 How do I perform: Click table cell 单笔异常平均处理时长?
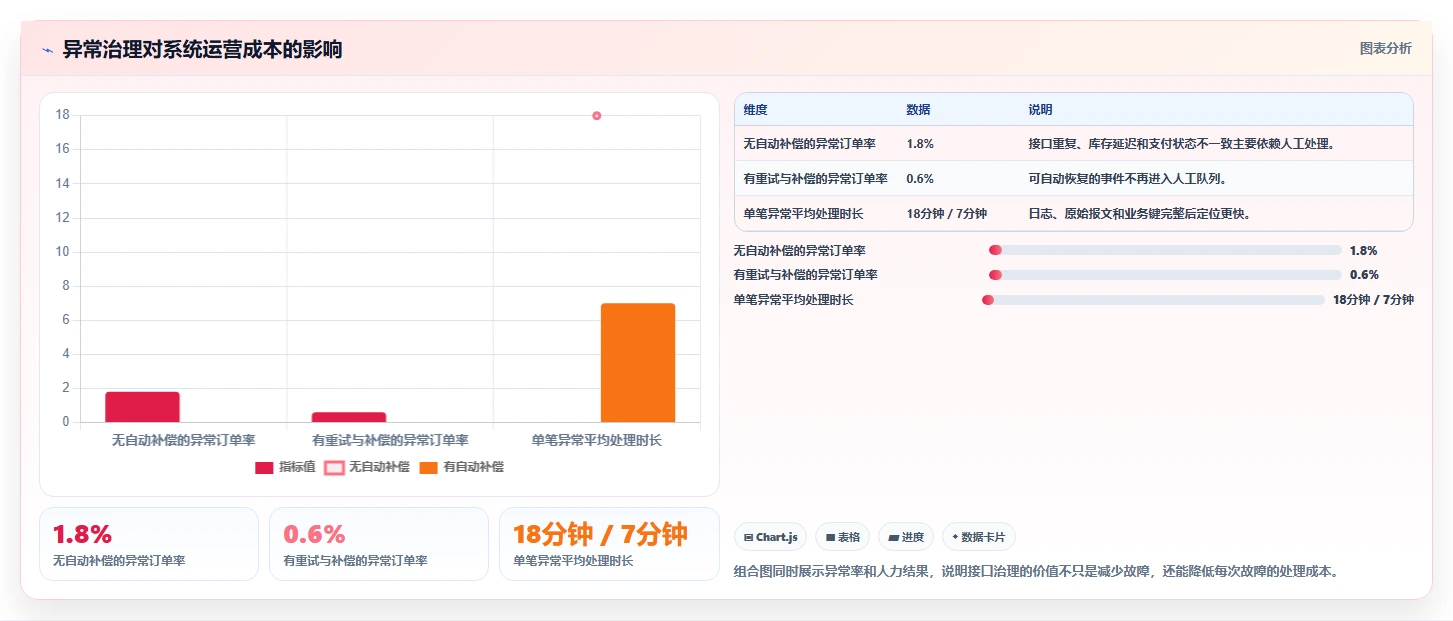(803, 214)
